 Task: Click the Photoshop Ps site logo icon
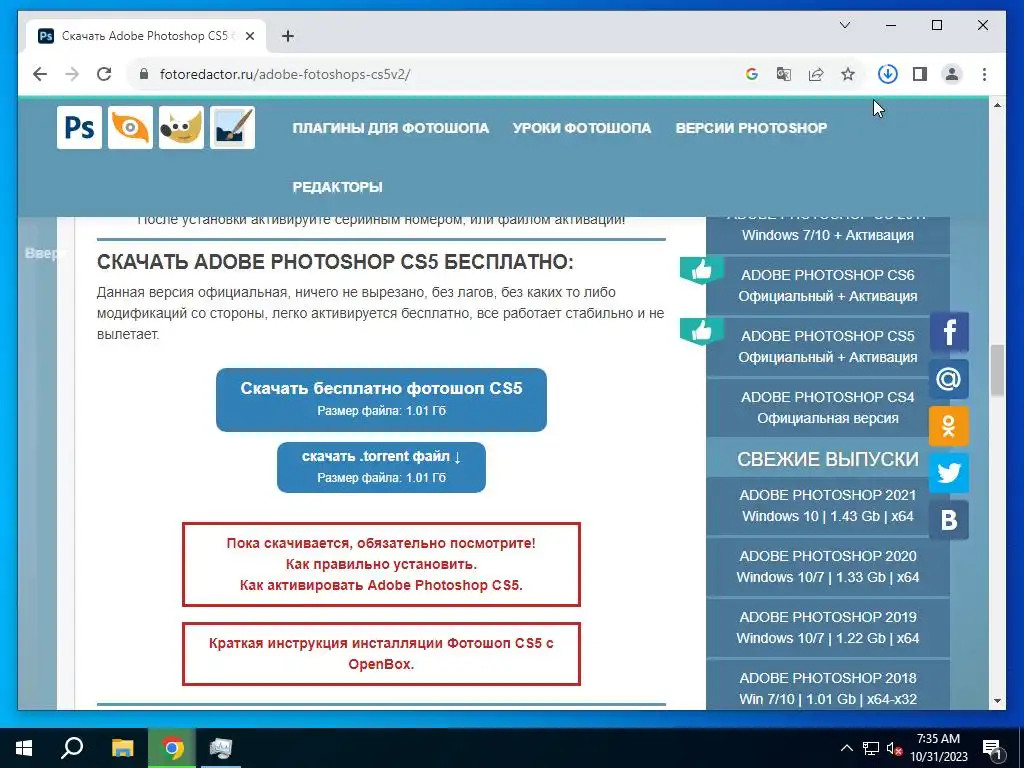point(79,127)
